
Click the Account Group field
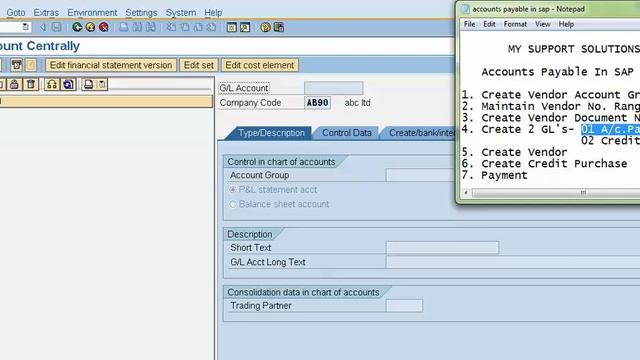coord(420,175)
